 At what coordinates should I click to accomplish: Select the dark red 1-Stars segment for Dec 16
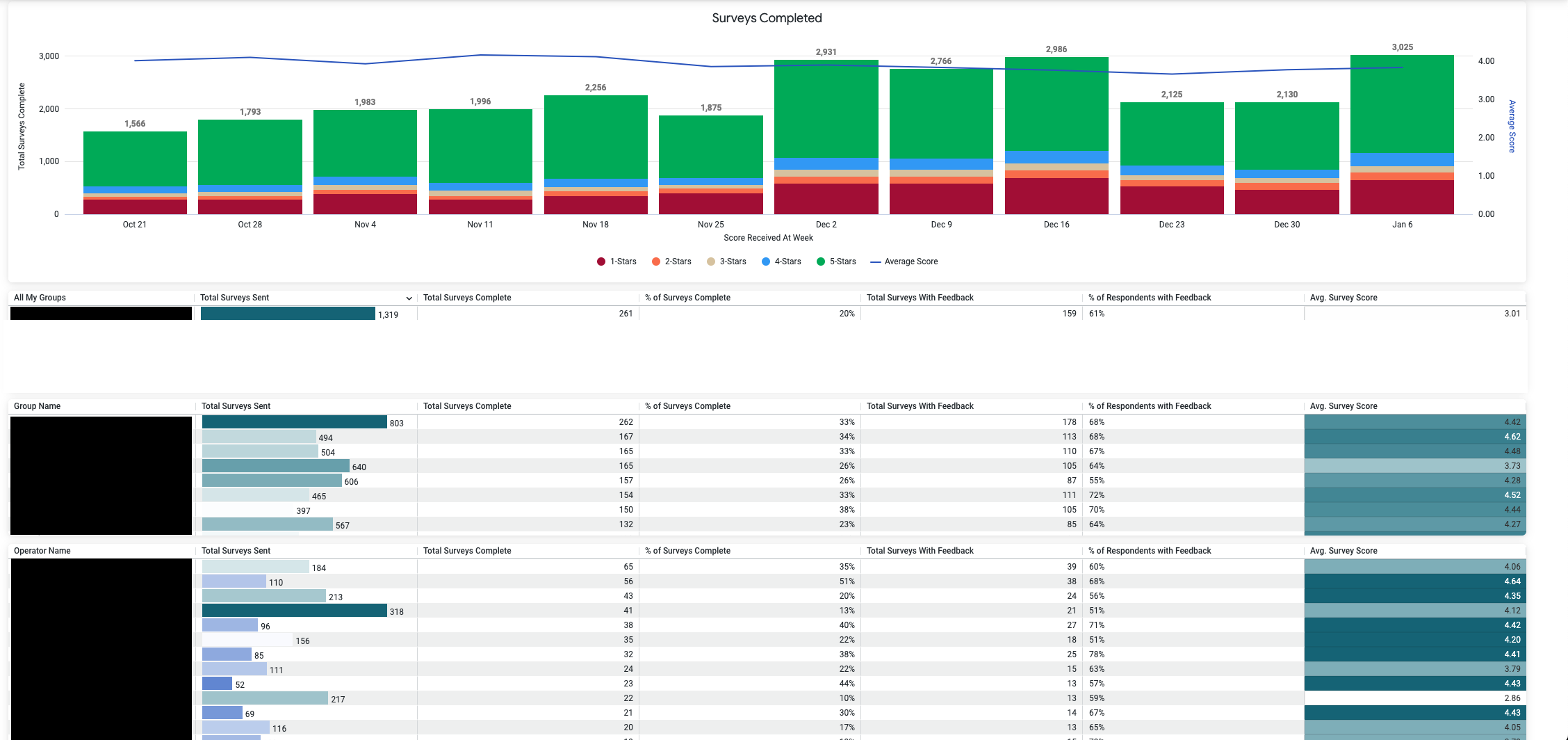(x=1056, y=196)
